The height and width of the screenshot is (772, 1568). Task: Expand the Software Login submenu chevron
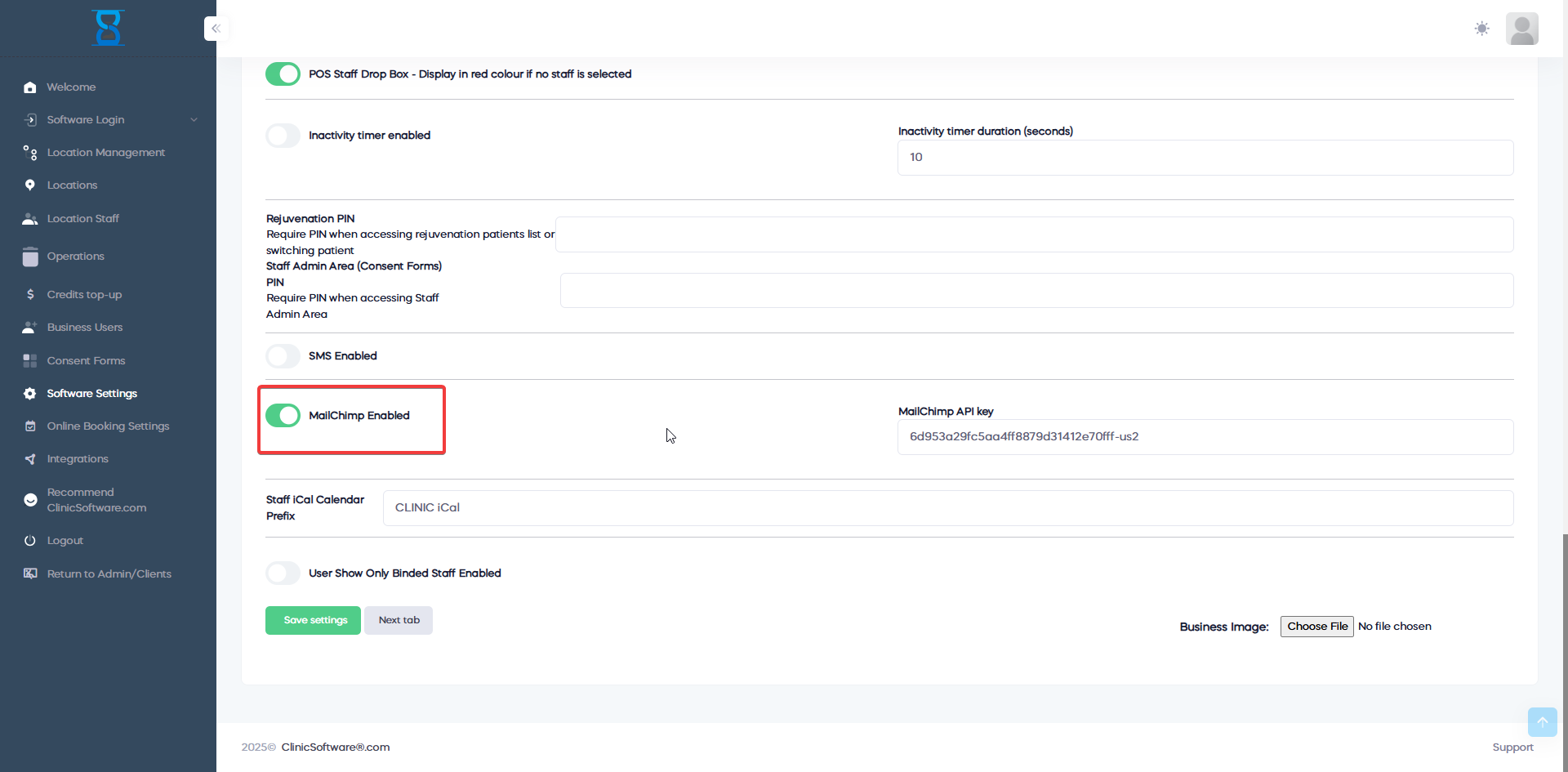pyautogui.click(x=194, y=120)
